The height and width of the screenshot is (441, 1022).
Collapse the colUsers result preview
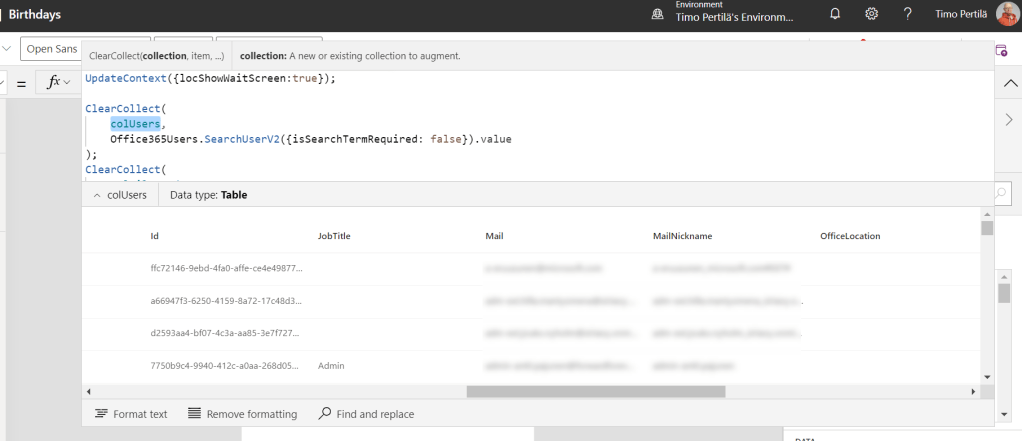point(97,195)
